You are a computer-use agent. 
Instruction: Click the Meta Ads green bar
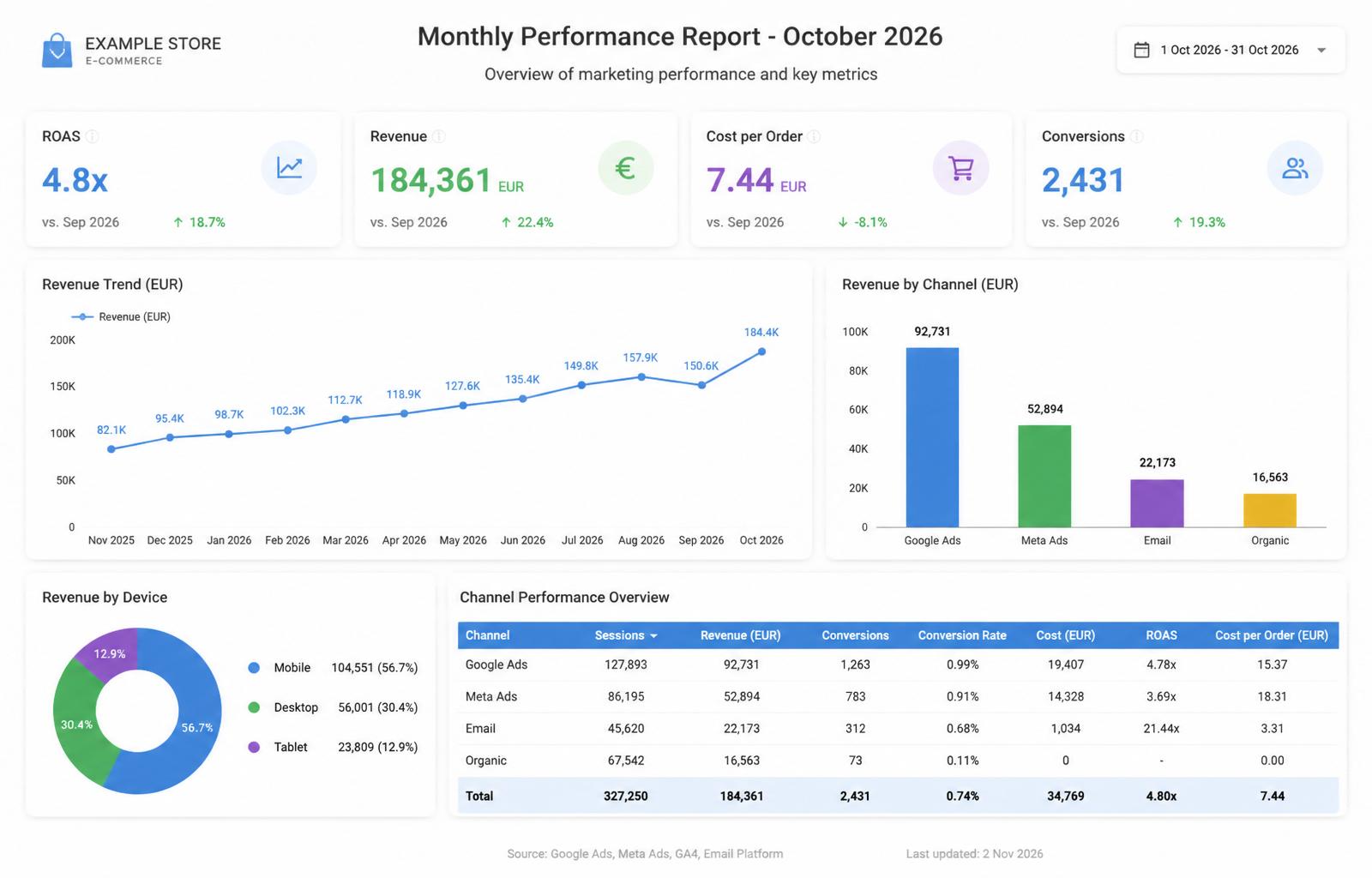(1044, 476)
